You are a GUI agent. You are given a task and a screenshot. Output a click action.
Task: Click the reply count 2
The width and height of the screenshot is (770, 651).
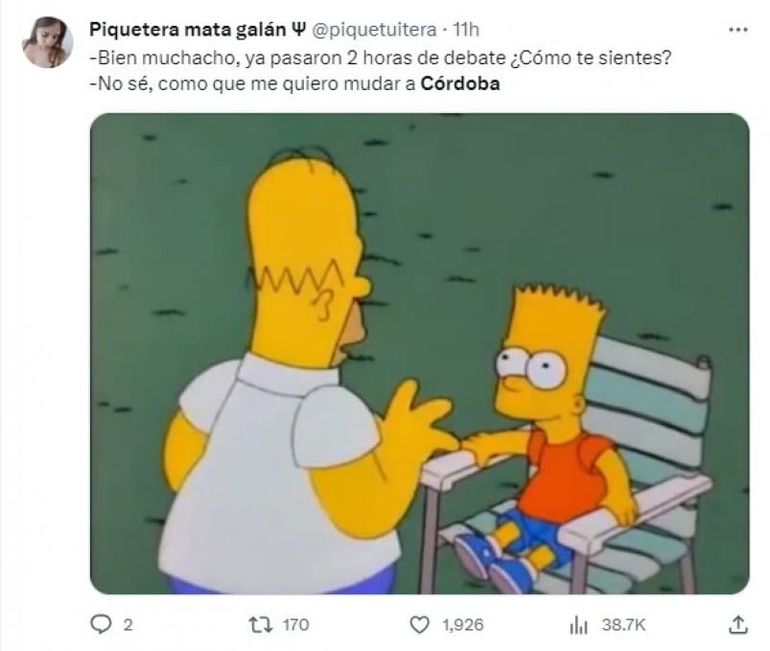(x=128, y=625)
